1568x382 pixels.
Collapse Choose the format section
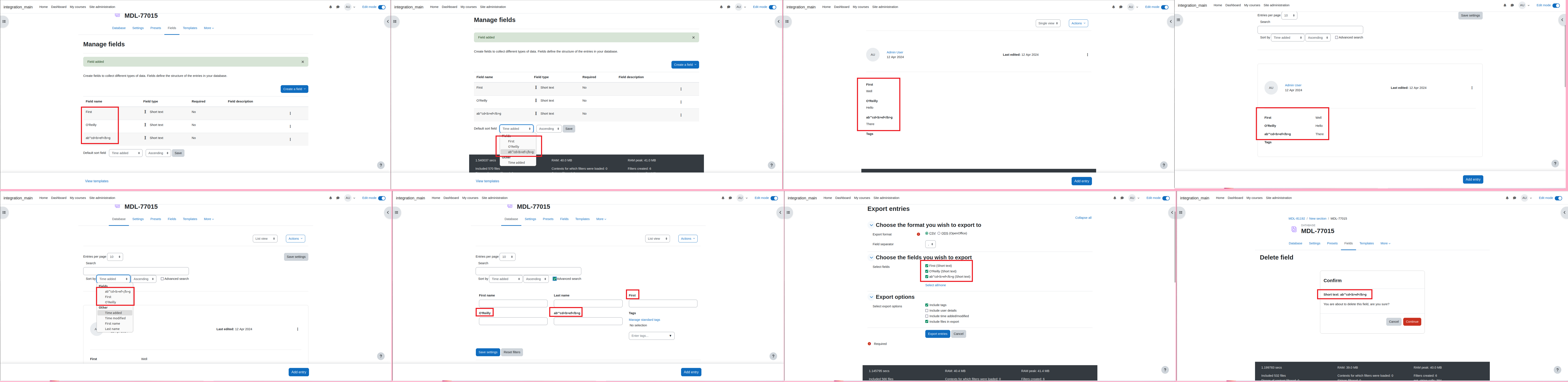(x=871, y=225)
